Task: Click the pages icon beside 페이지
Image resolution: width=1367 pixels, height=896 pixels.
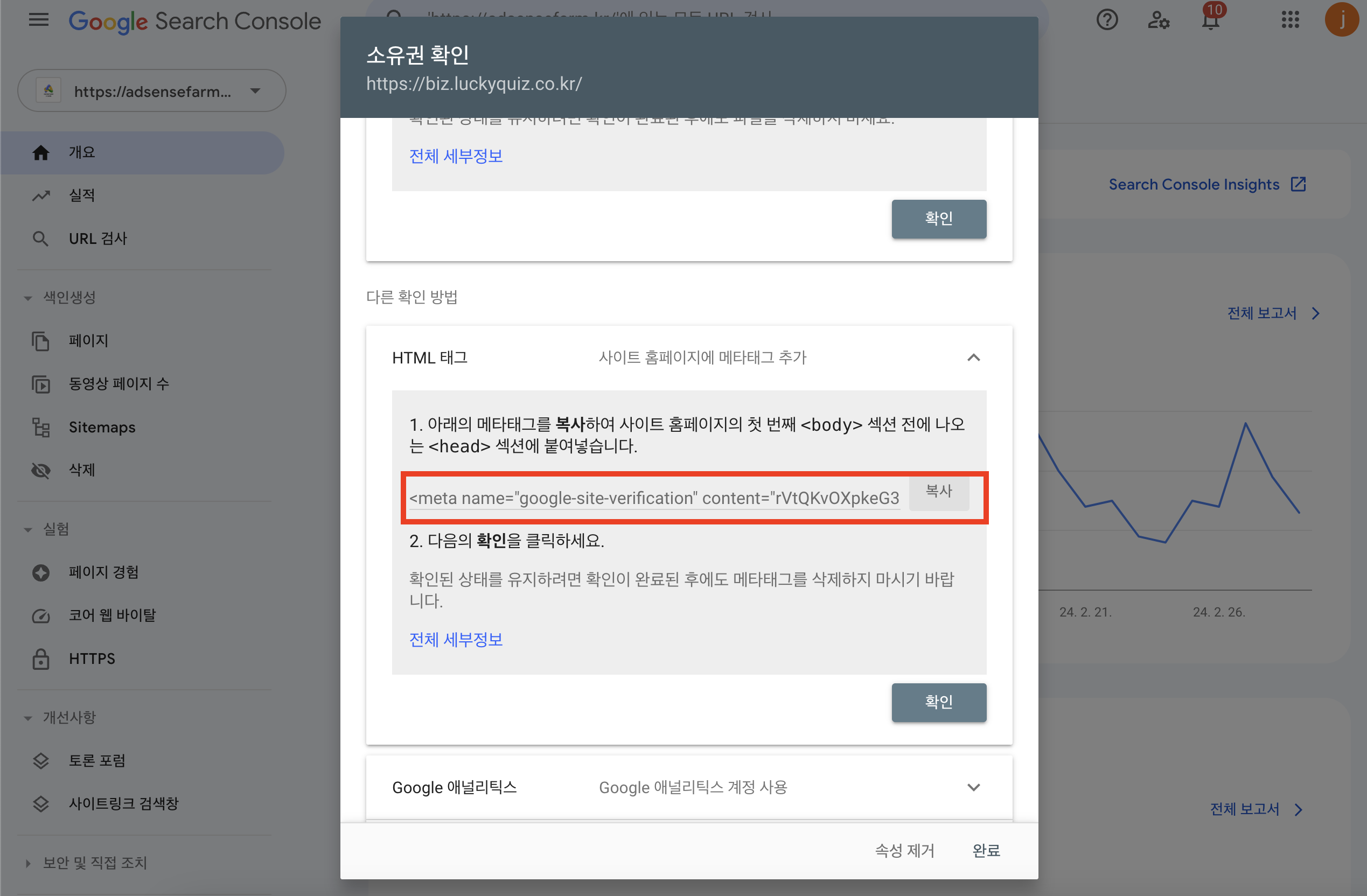Action: tap(41, 341)
